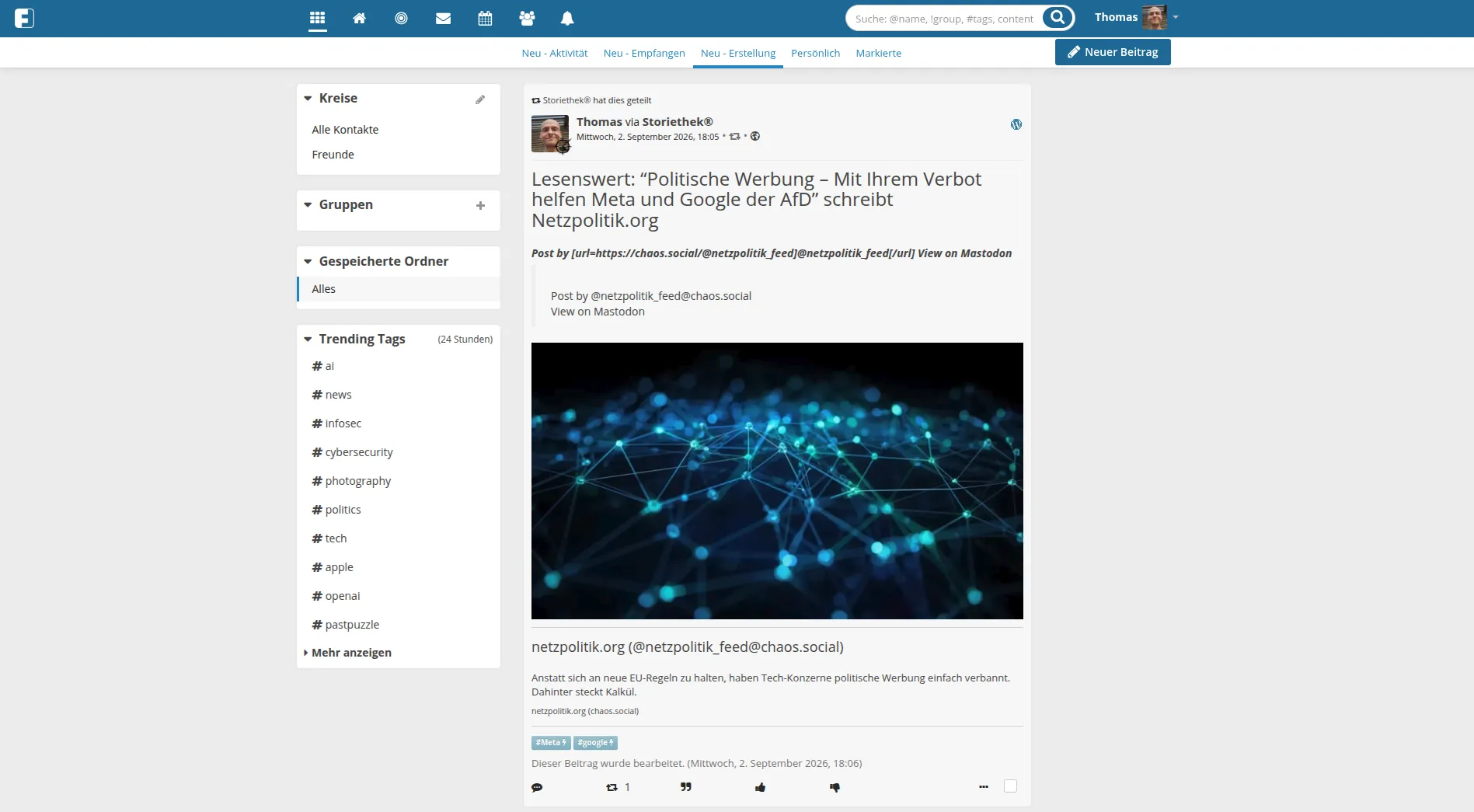Open the network grid icon
Screen dimensions: 1474x812
[x=317, y=18]
